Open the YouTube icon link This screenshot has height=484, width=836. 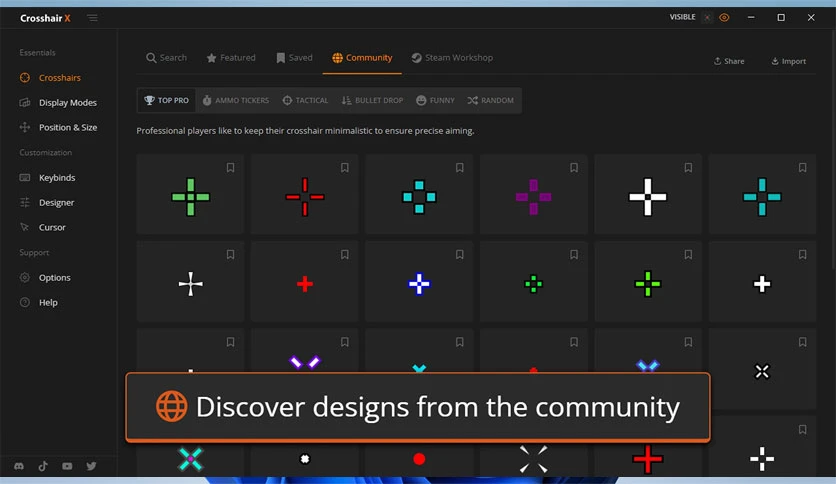coord(67,466)
